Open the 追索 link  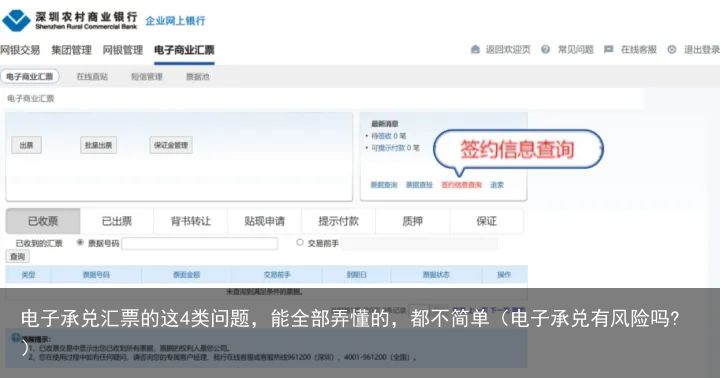tap(497, 185)
